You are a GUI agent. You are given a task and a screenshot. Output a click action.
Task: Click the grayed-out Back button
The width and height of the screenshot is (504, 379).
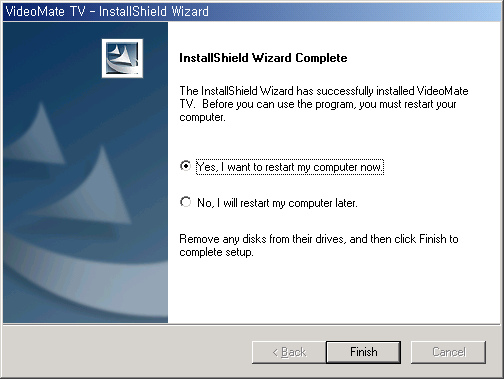289,352
